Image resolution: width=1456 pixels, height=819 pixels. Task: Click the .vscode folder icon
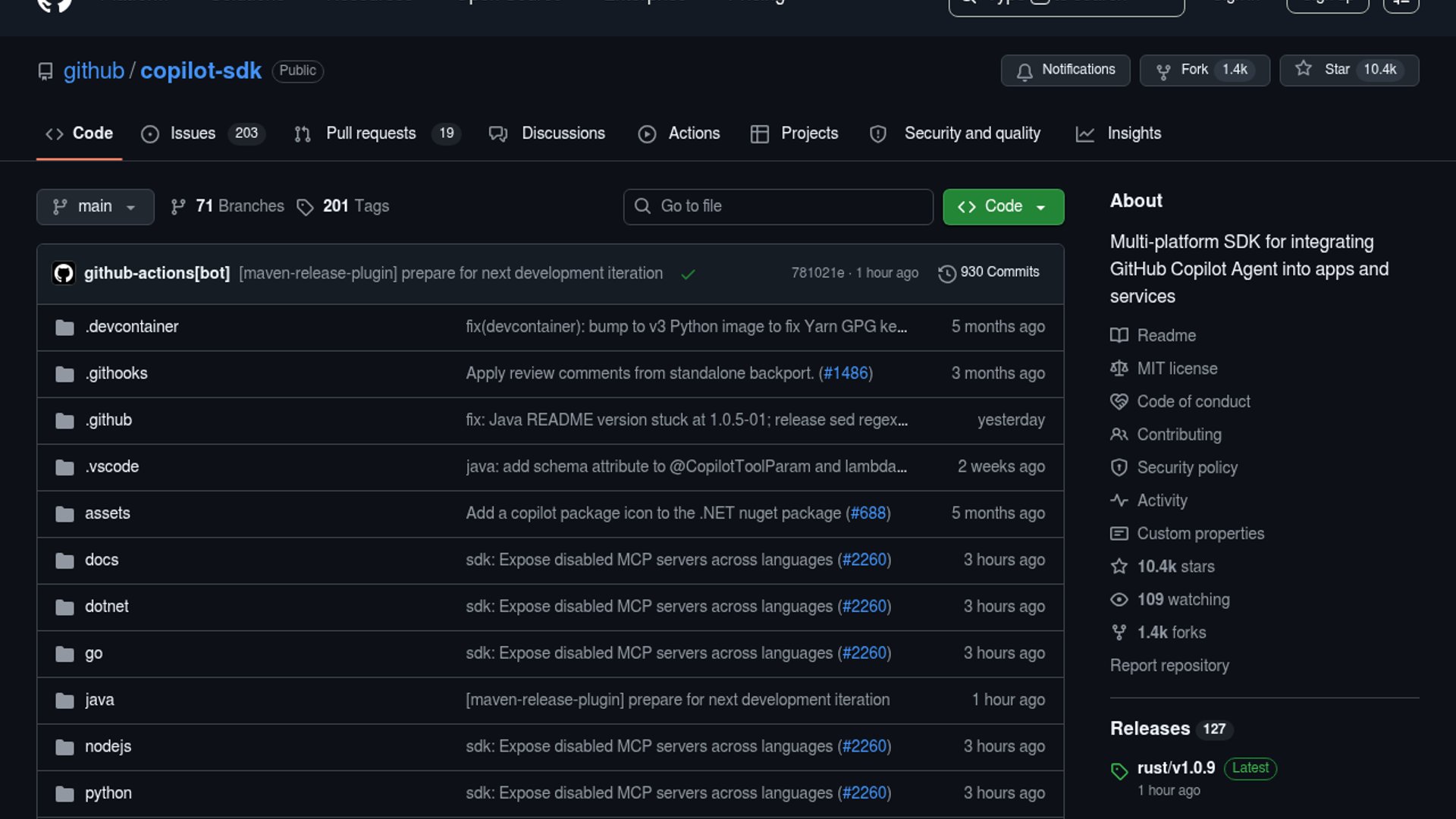coord(64,467)
